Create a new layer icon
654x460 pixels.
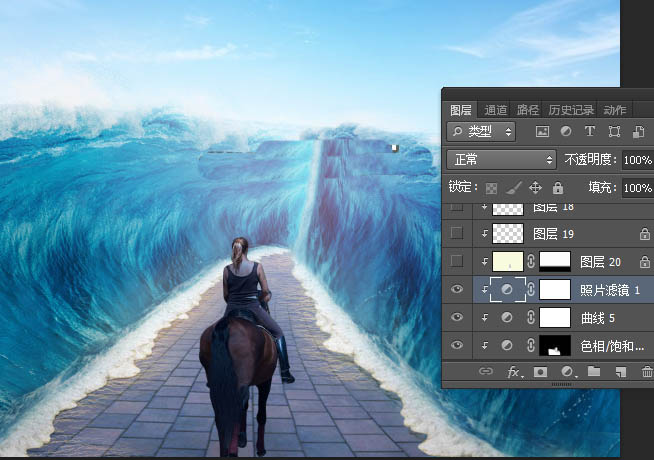tap(621, 372)
